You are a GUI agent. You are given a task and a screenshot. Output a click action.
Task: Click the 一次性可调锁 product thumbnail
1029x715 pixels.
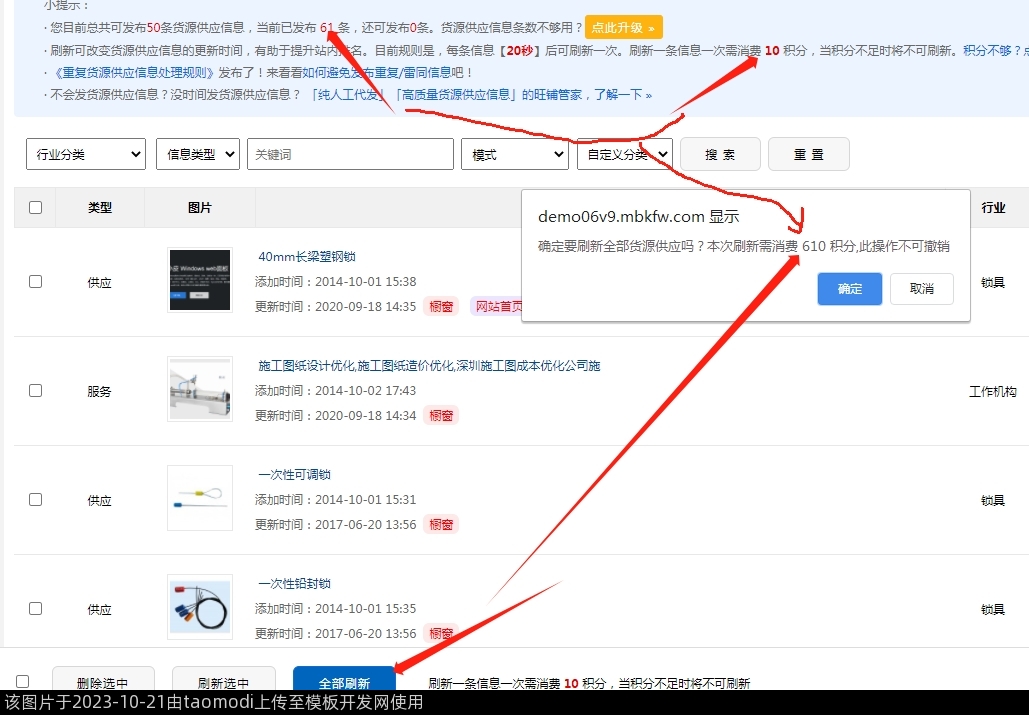[x=200, y=498]
